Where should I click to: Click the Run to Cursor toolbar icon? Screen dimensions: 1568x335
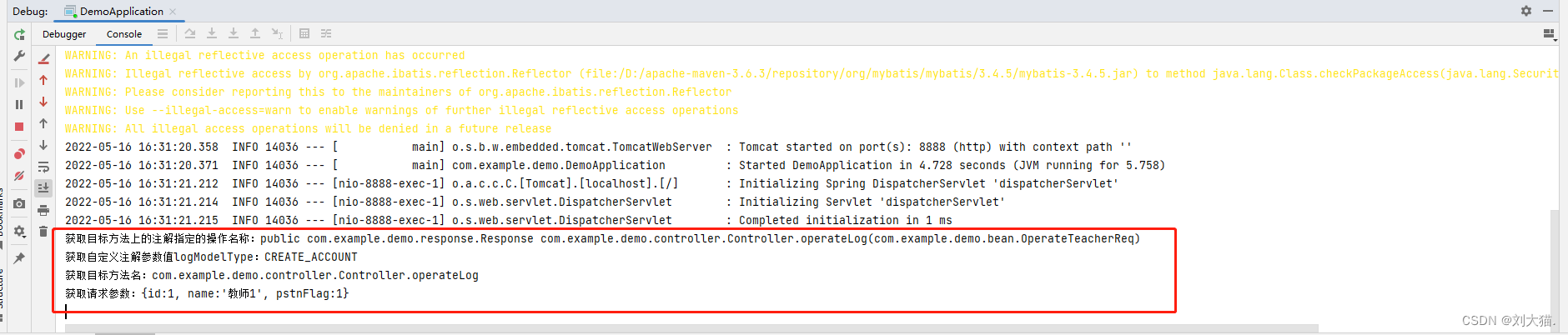pyautogui.click(x=277, y=33)
